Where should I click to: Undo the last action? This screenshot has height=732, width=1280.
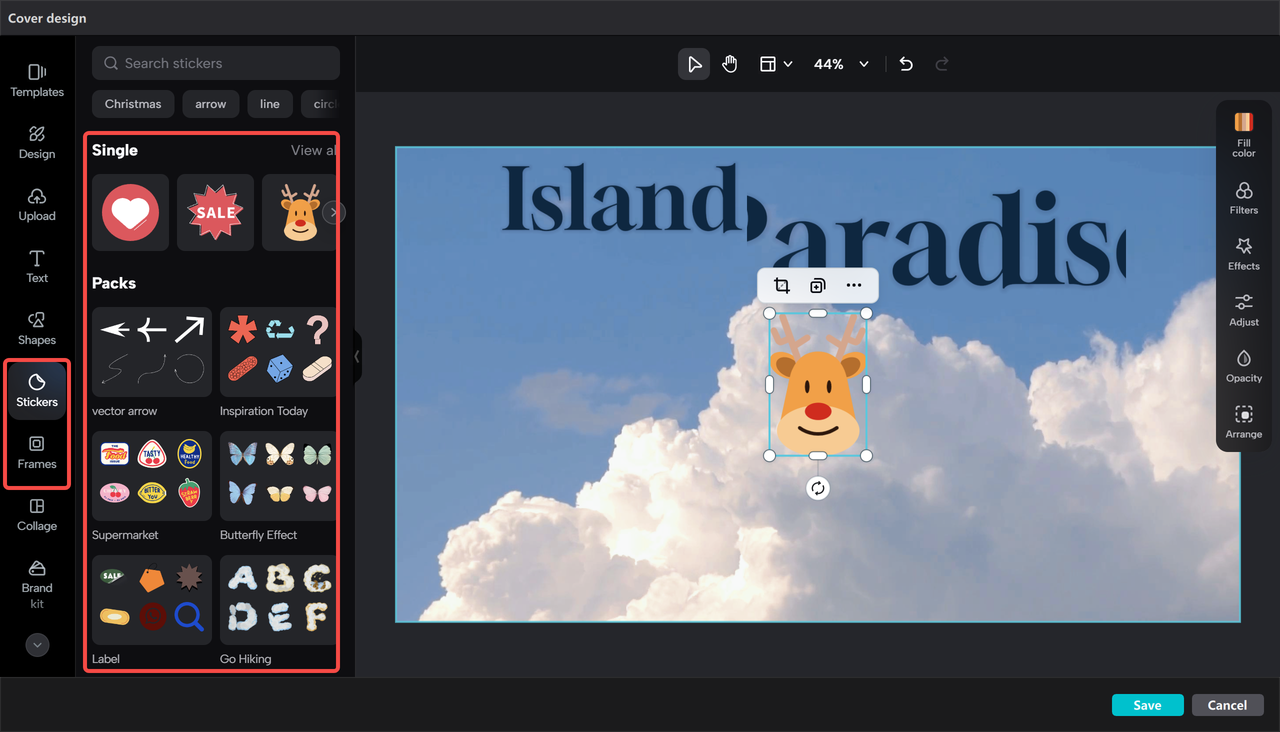pyautogui.click(x=905, y=63)
